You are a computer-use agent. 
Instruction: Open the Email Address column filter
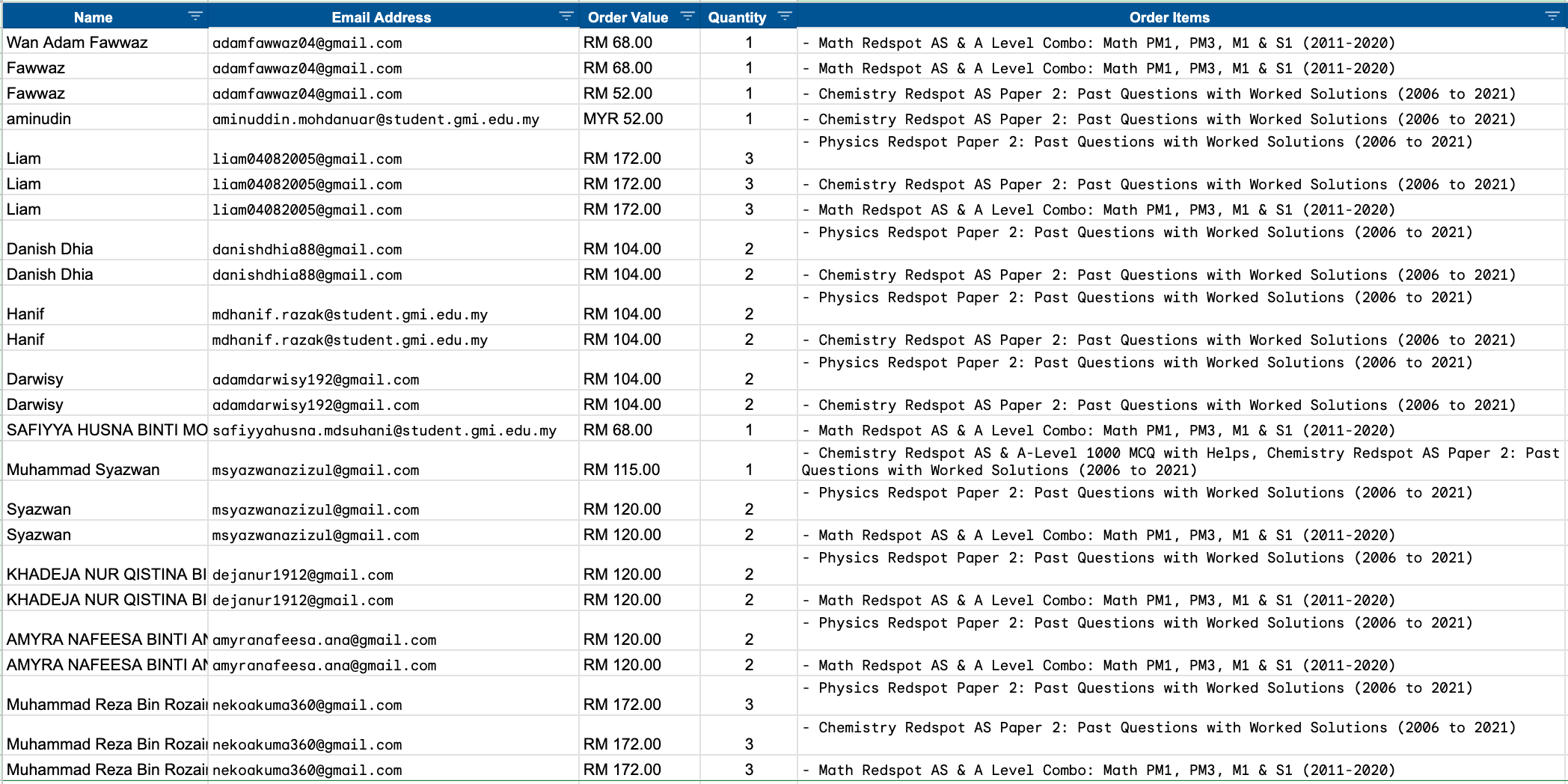[x=566, y=16]
